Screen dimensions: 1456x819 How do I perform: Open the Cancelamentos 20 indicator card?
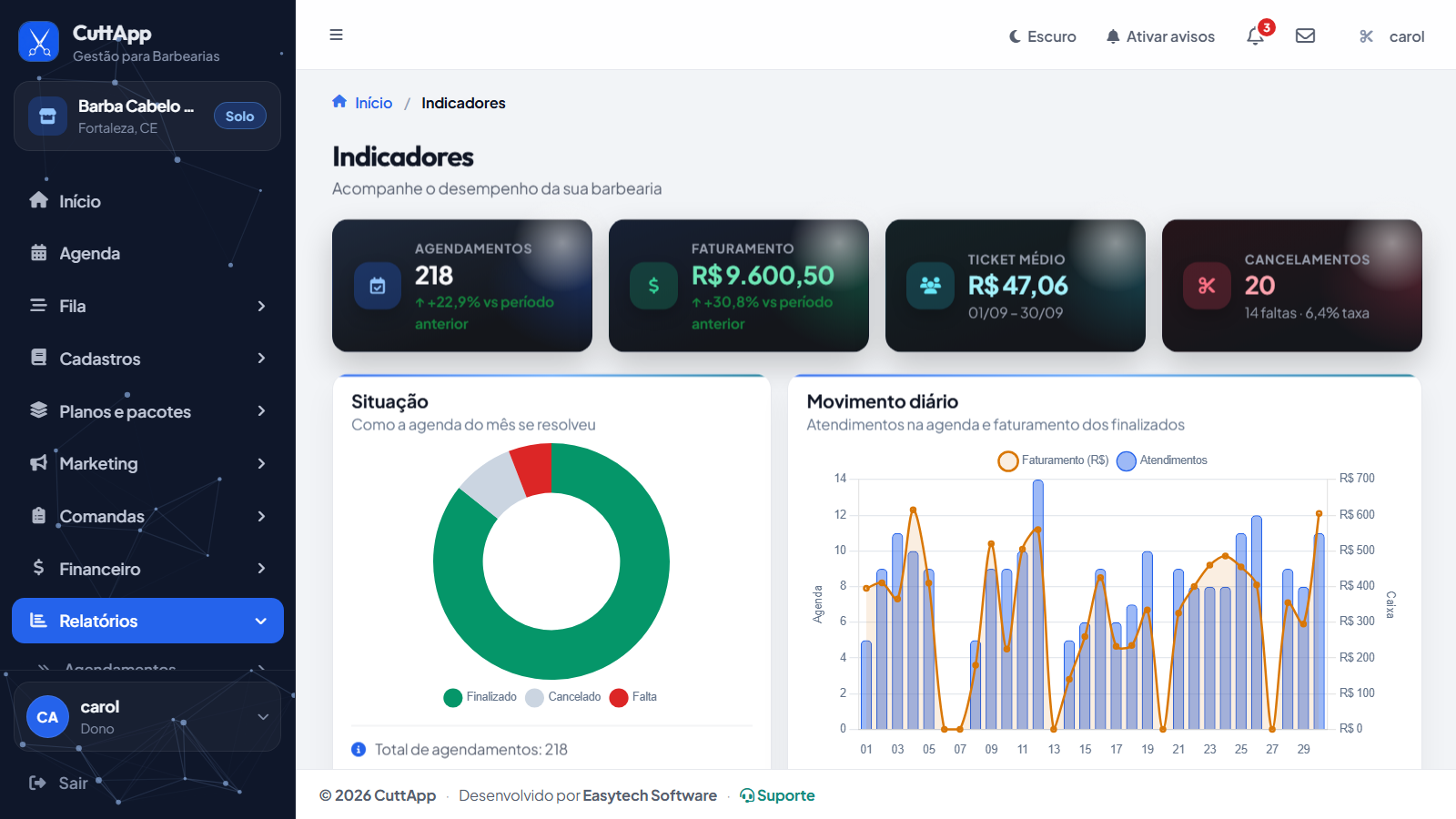[1292, 286]
